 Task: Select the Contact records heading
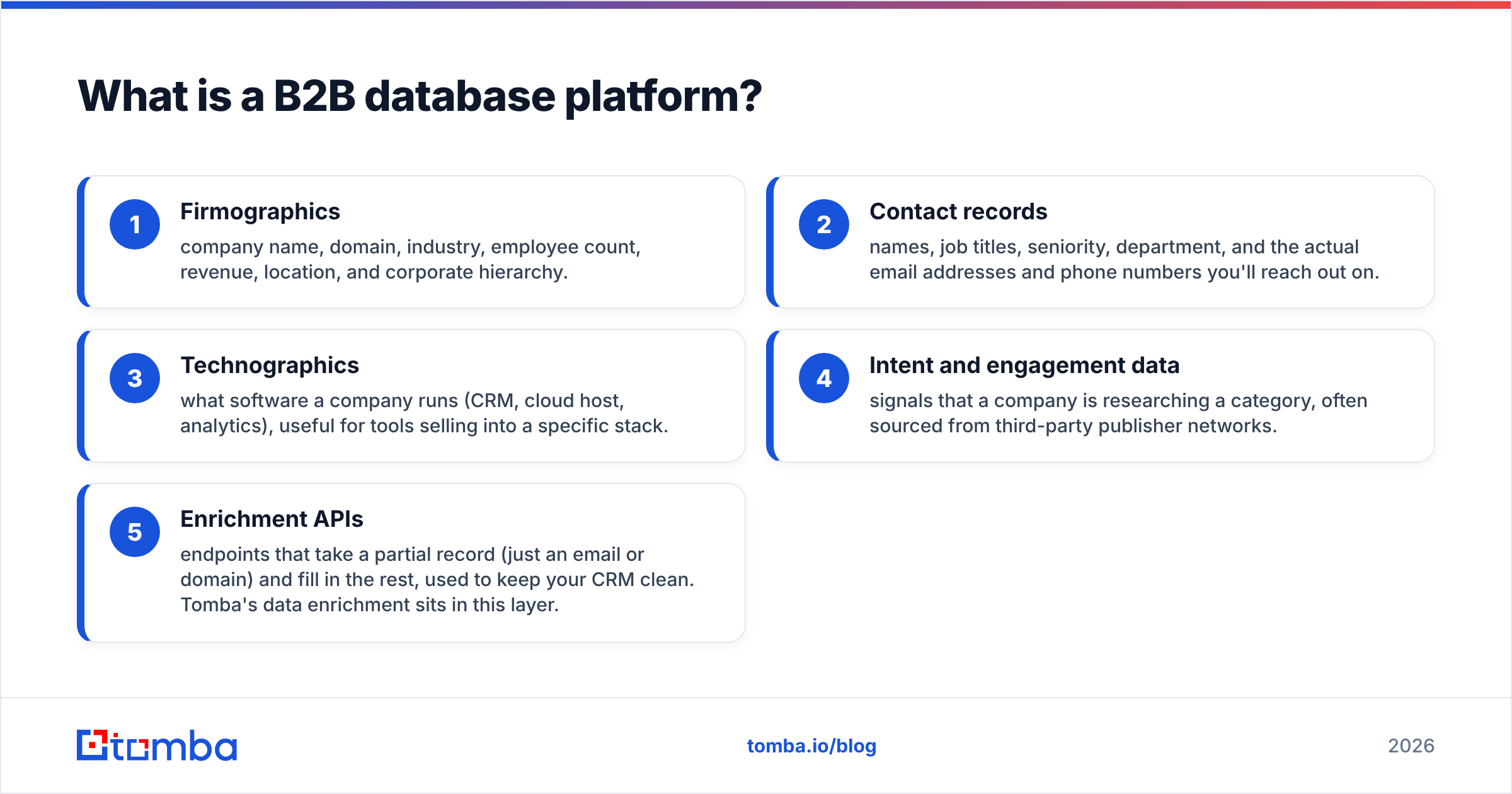tap(958, 212)
